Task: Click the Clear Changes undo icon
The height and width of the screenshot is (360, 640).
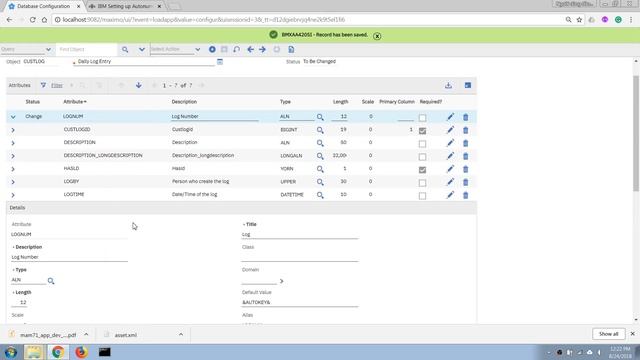Action: (x=236, y=49)
